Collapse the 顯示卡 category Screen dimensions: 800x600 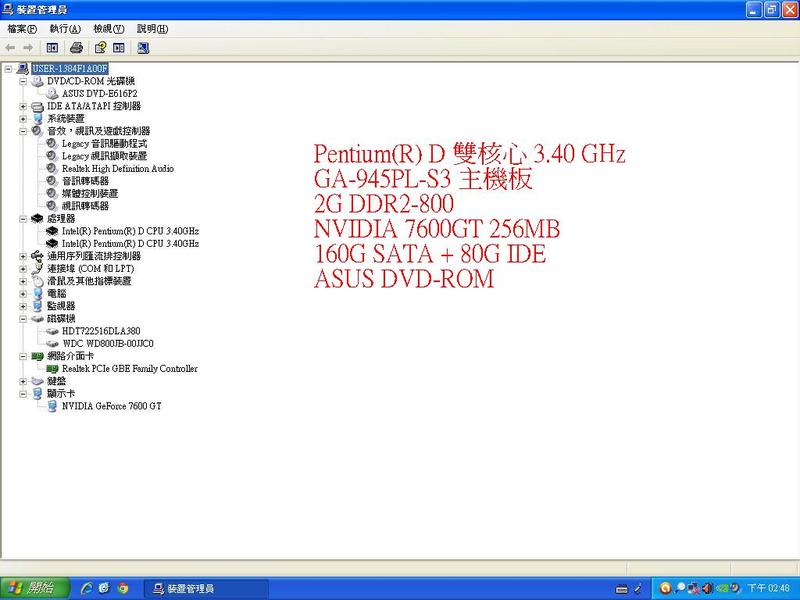point(23,393)
